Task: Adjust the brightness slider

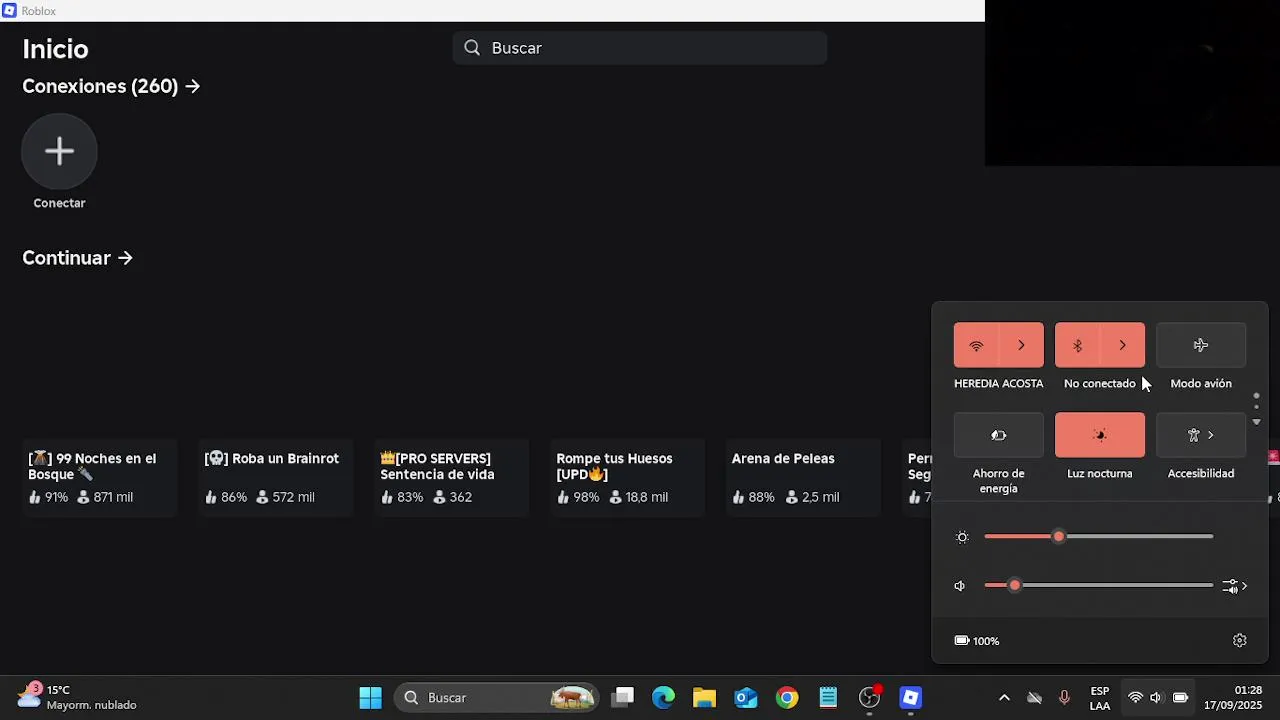Action: pyautogui.click(x=1099, y=537)
